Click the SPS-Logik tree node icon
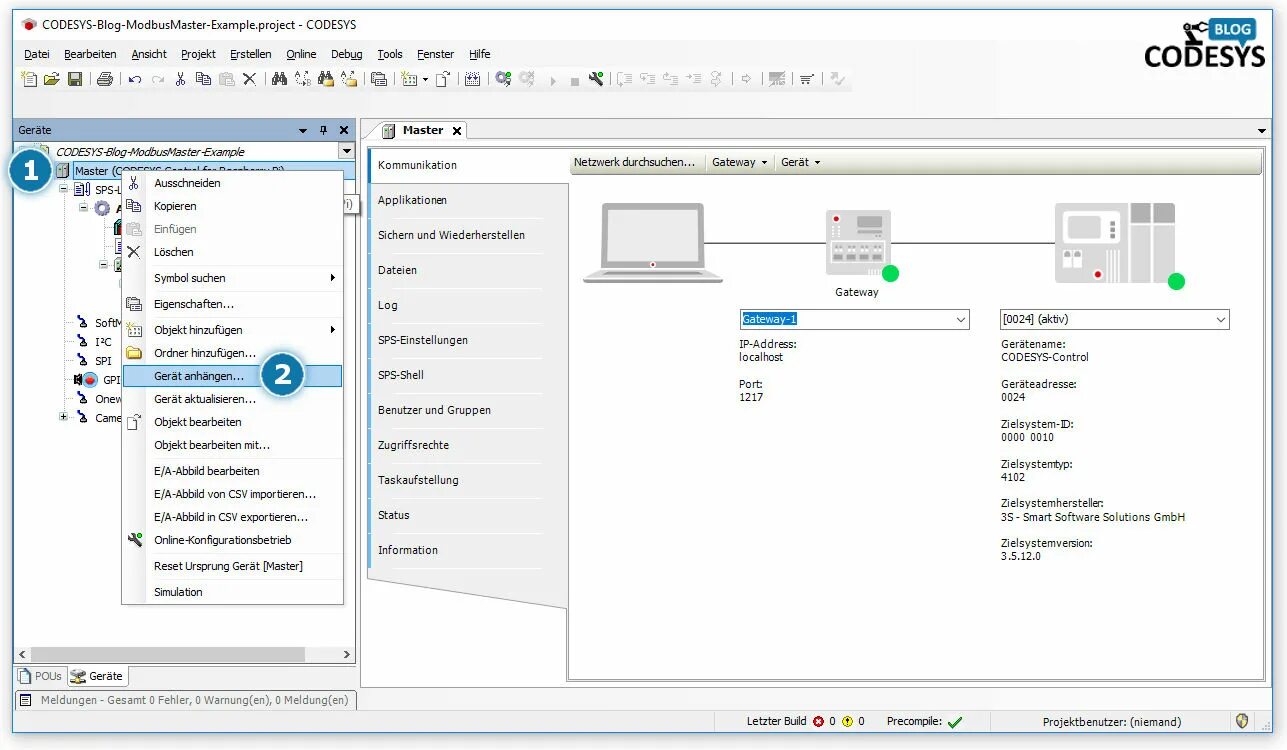The height and width of the screenshot is (750, 1287). click(x=83, y=190)
